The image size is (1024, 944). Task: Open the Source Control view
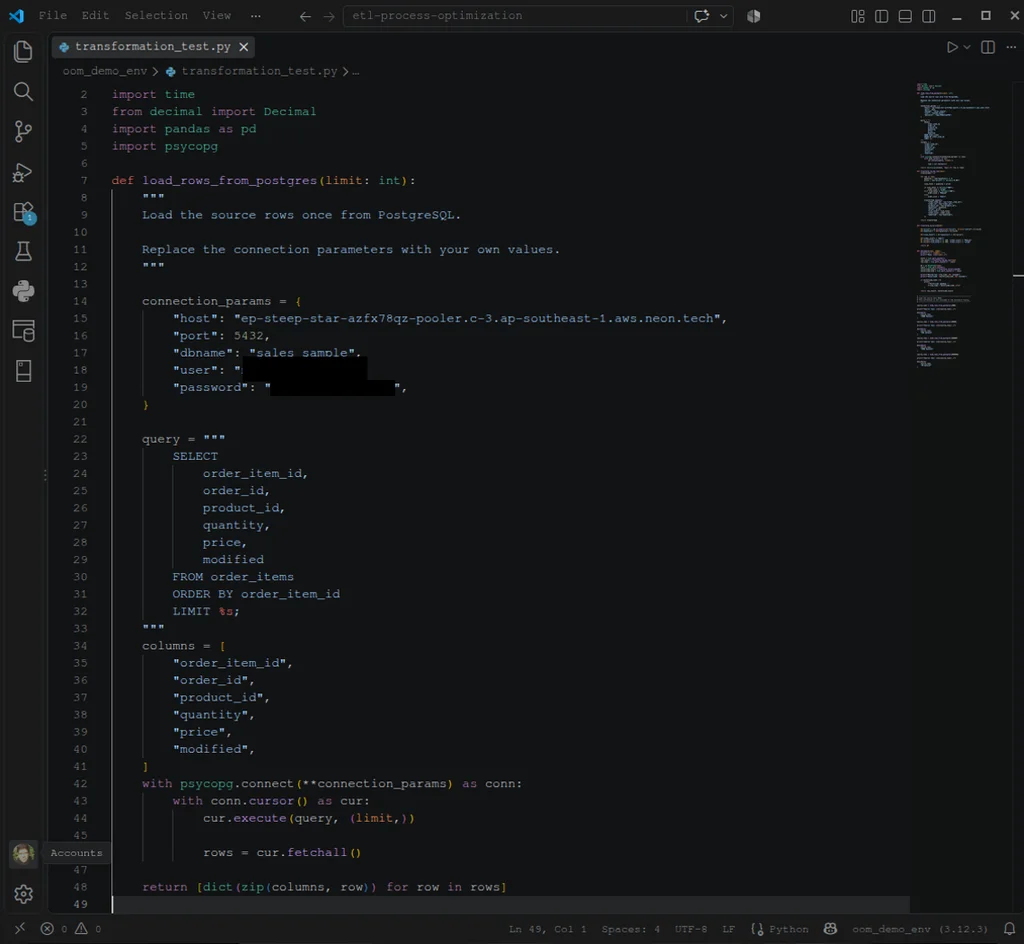click(23, 131)
